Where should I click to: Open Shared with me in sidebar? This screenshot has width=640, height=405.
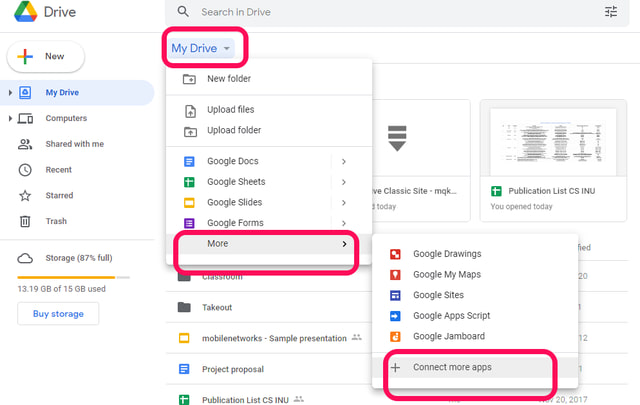(77, 144)
